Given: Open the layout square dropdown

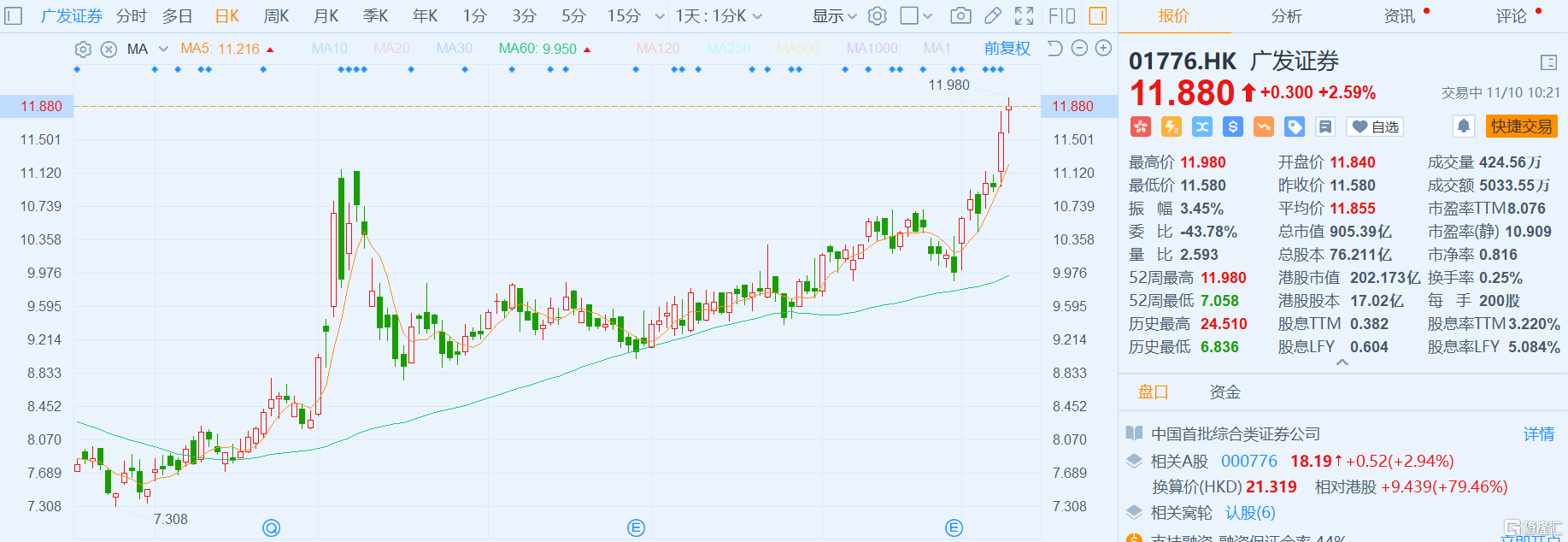Looking at the screenshot, I should (x=916, y=16).
